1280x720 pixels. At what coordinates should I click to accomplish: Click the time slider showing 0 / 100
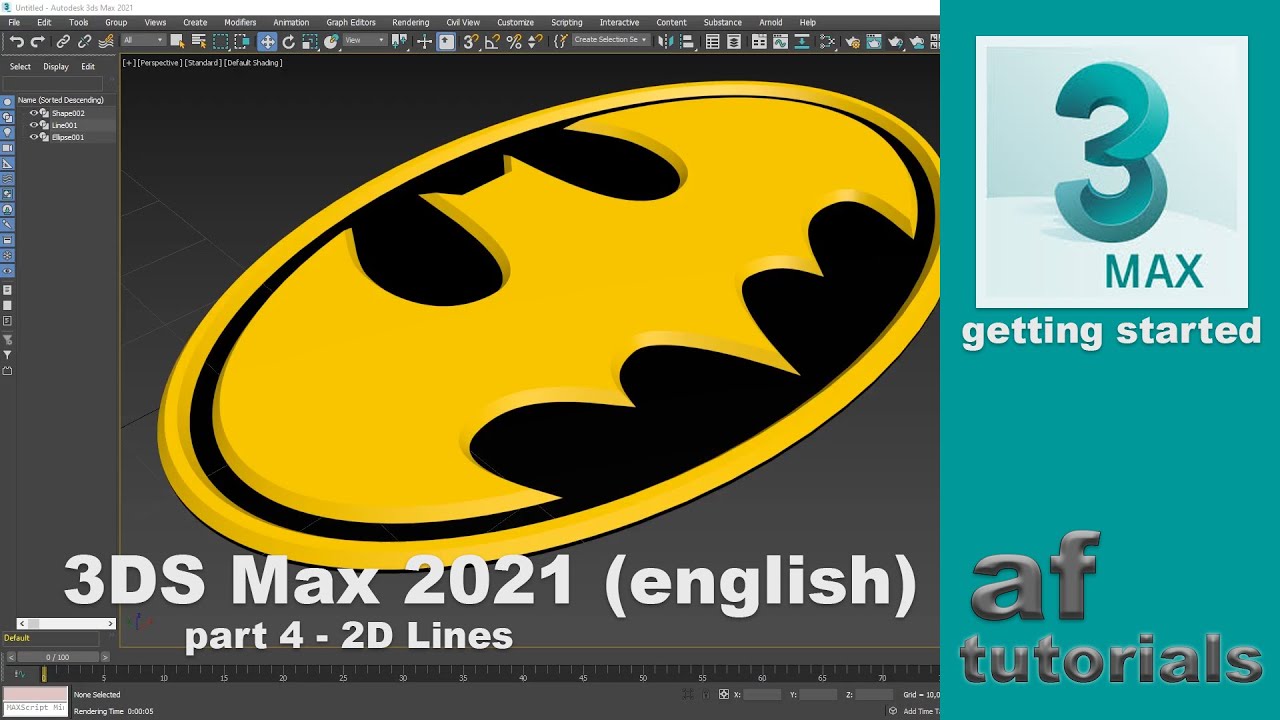pyautogui.click(x=58, y=657)
